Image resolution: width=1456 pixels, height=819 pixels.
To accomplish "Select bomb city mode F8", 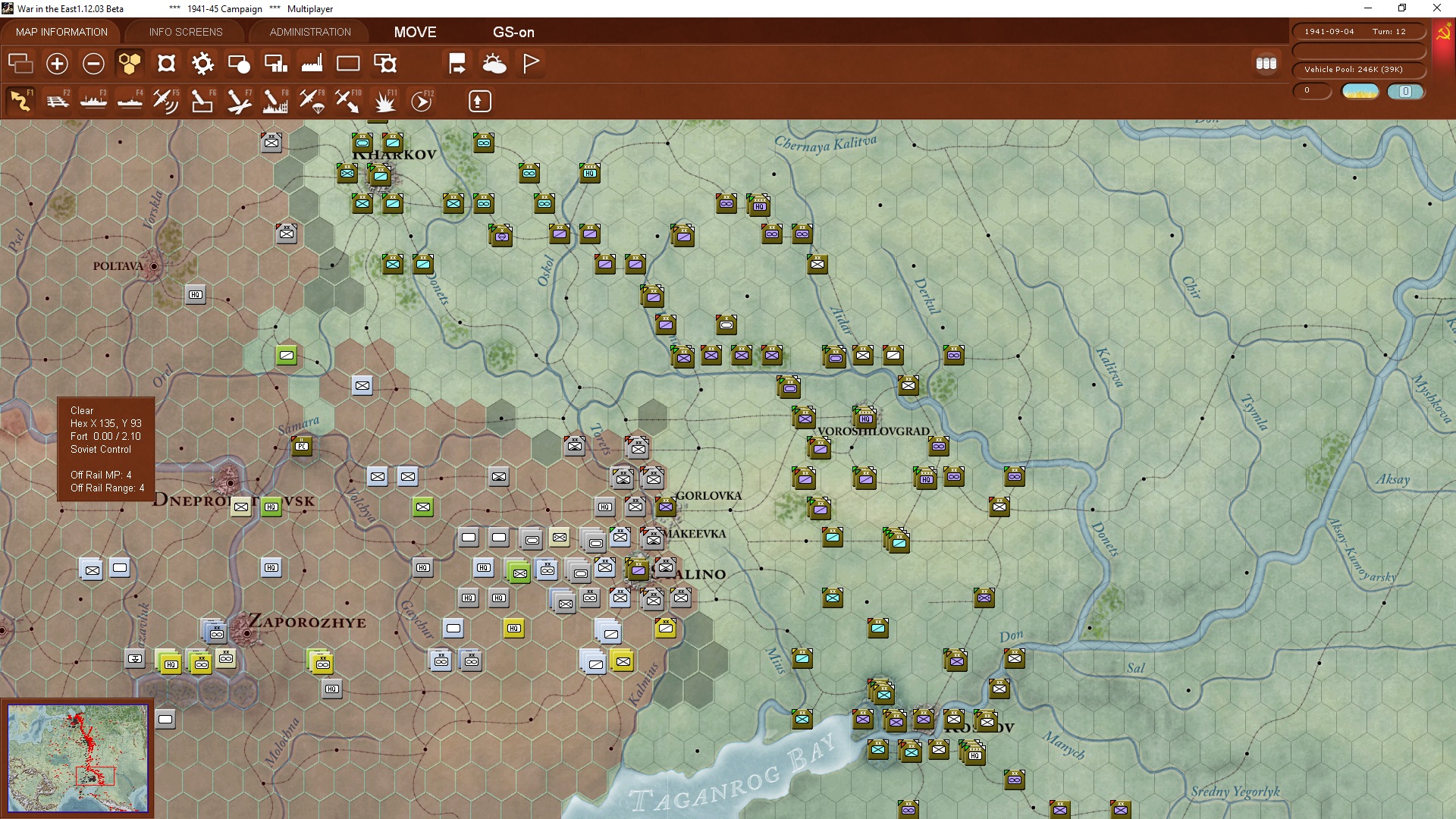I will coord(275,101).
